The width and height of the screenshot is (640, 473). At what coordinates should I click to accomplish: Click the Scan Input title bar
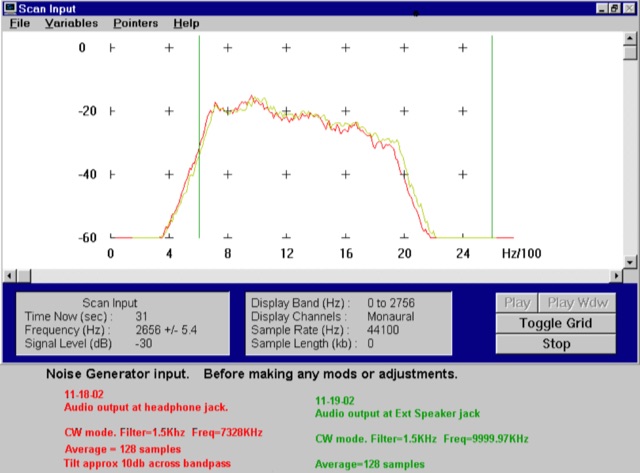pos(300,8)
